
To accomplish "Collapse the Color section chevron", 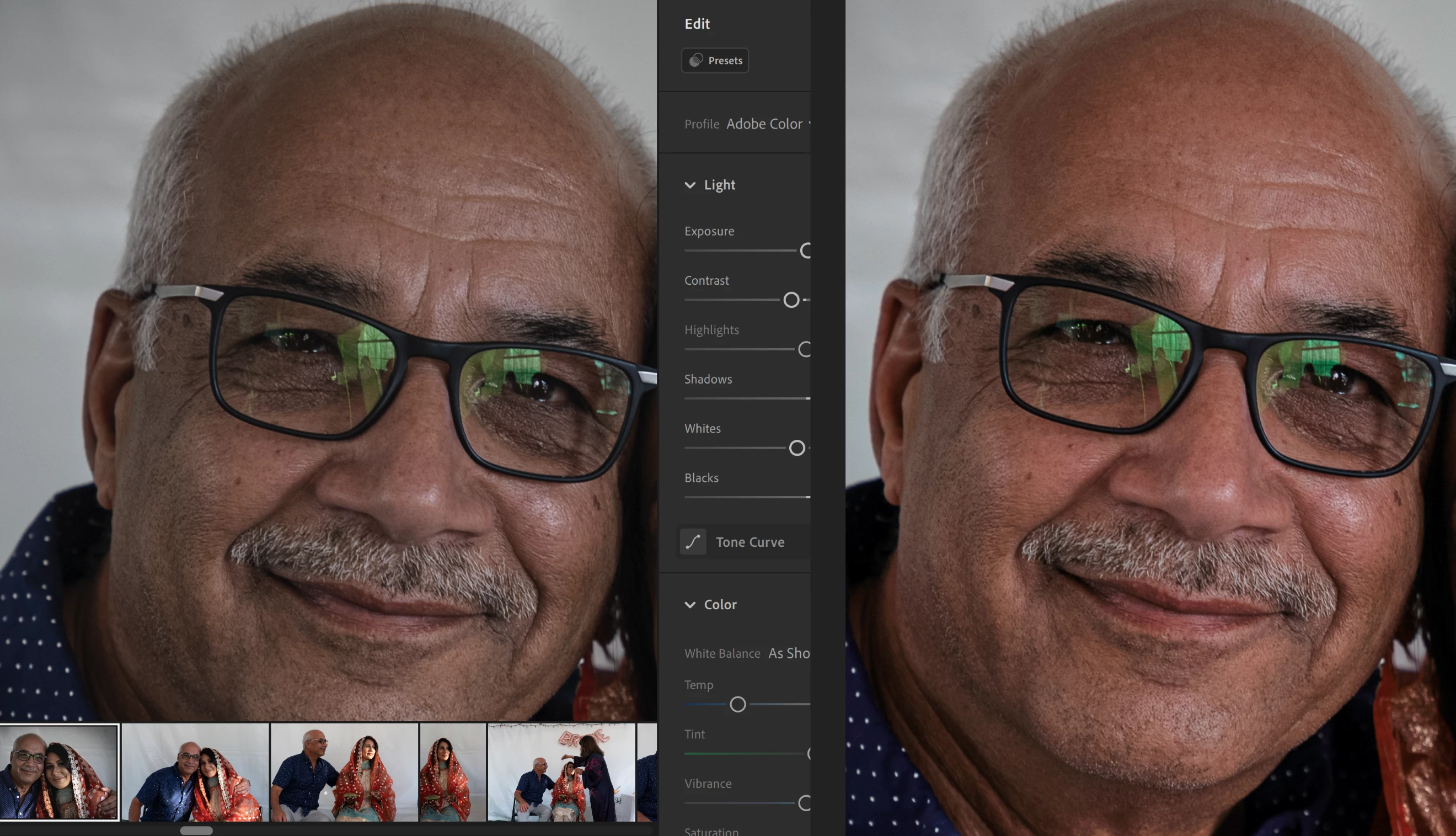I will tap(690, 605).
